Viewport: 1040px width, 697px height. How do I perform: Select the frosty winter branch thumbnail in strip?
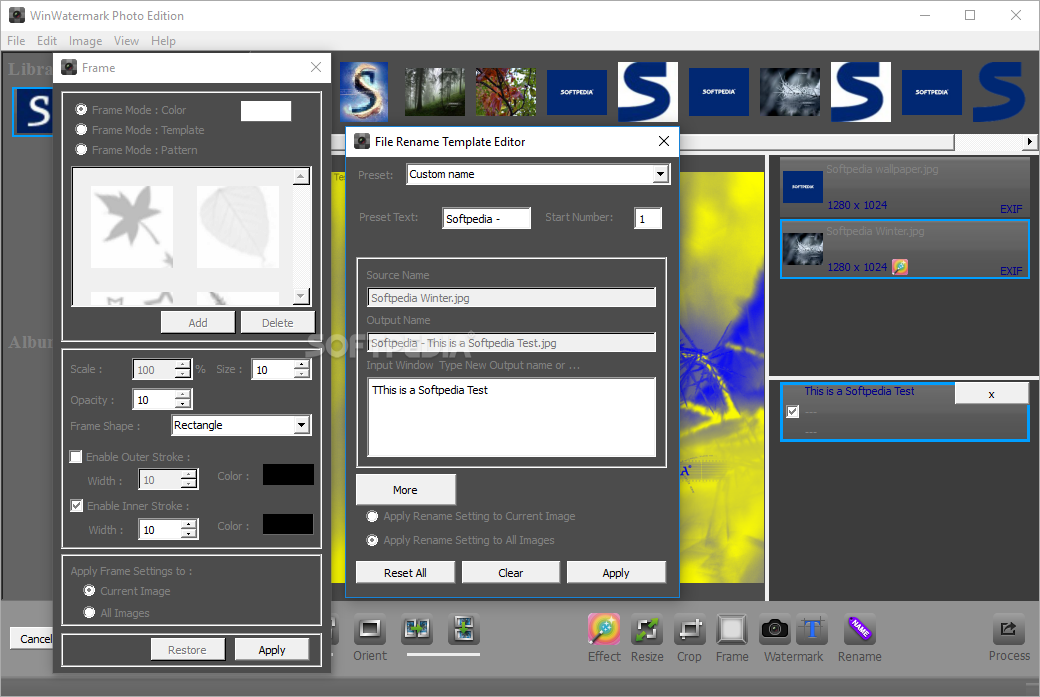(789, 92)
